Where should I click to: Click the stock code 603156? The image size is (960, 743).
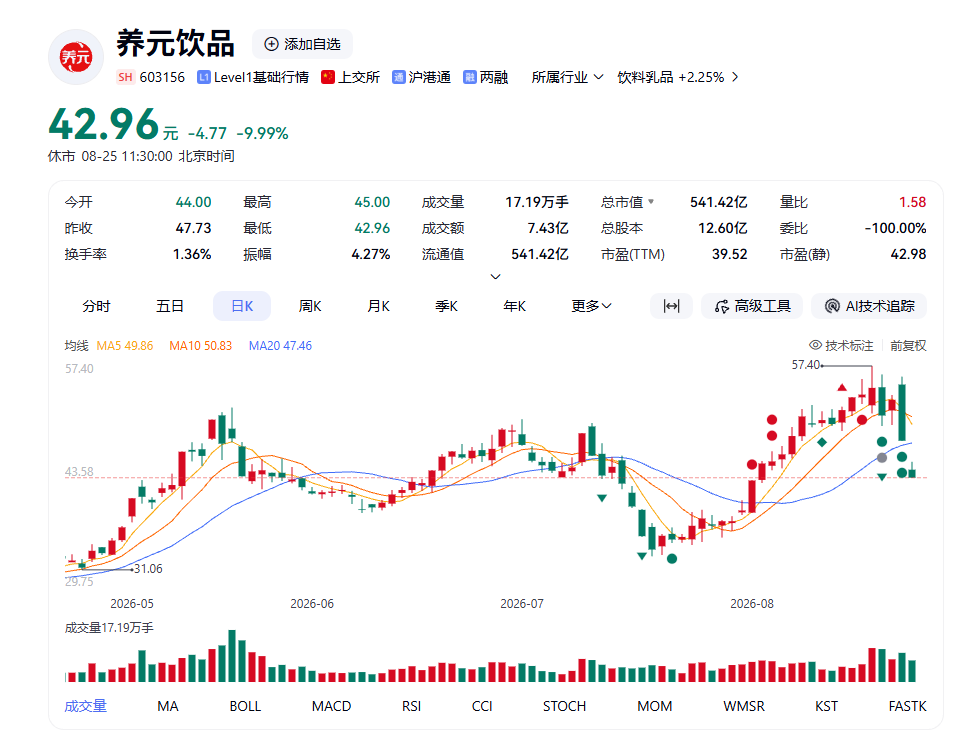[162, 77]
